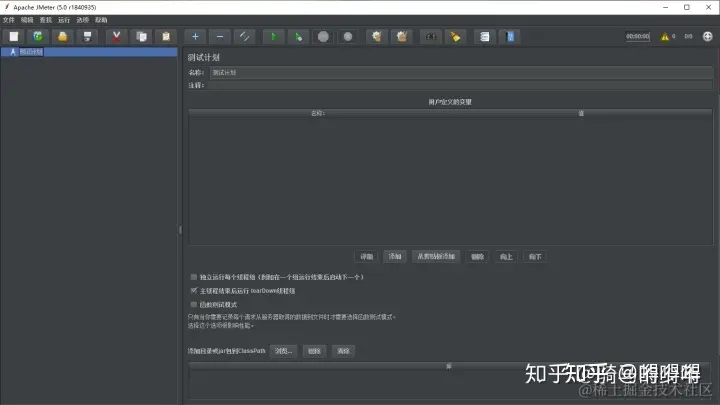Click the 名称 variables column header
Screen dimensions: 720x405
point(318,113)
